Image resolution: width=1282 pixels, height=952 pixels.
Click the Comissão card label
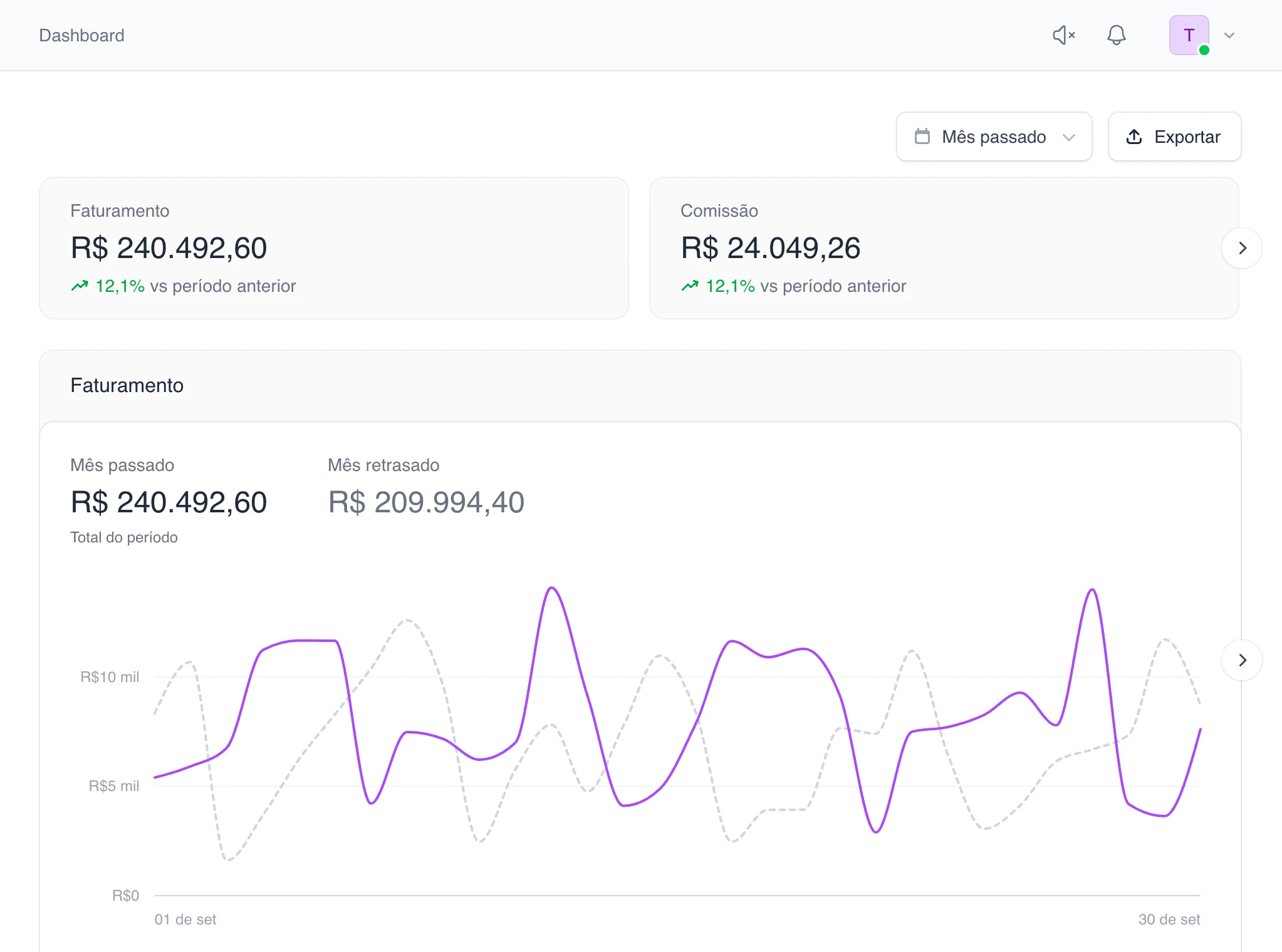719,210
